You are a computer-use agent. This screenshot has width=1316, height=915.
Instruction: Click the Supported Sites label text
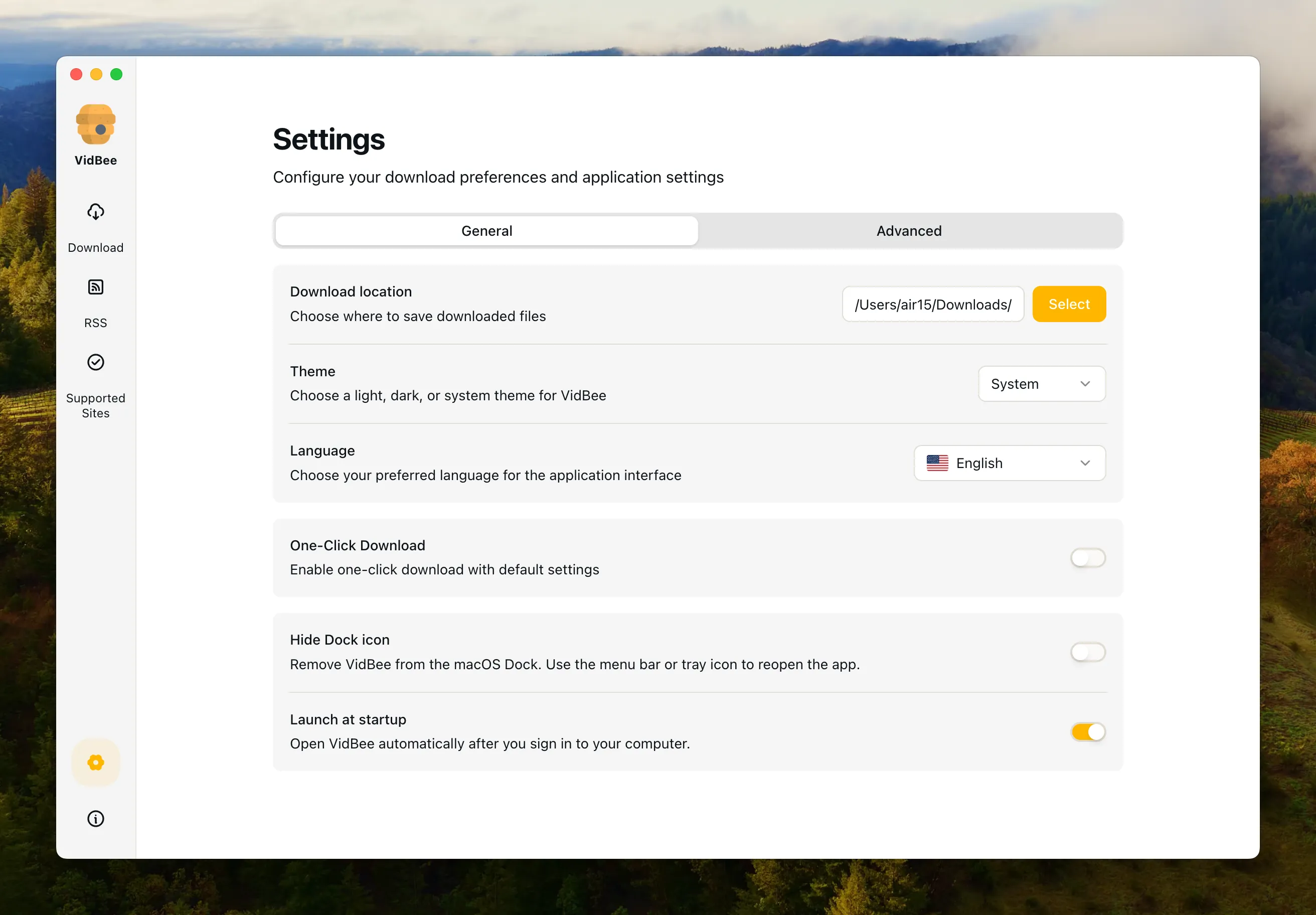click(x=95, y=405)
